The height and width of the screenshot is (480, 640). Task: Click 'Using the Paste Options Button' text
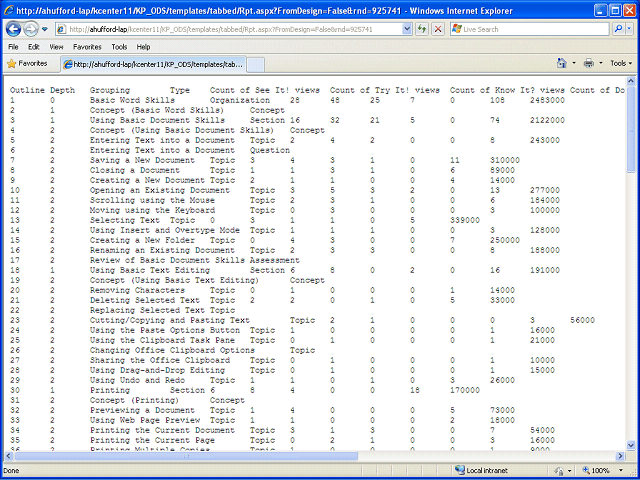(164, 330)
